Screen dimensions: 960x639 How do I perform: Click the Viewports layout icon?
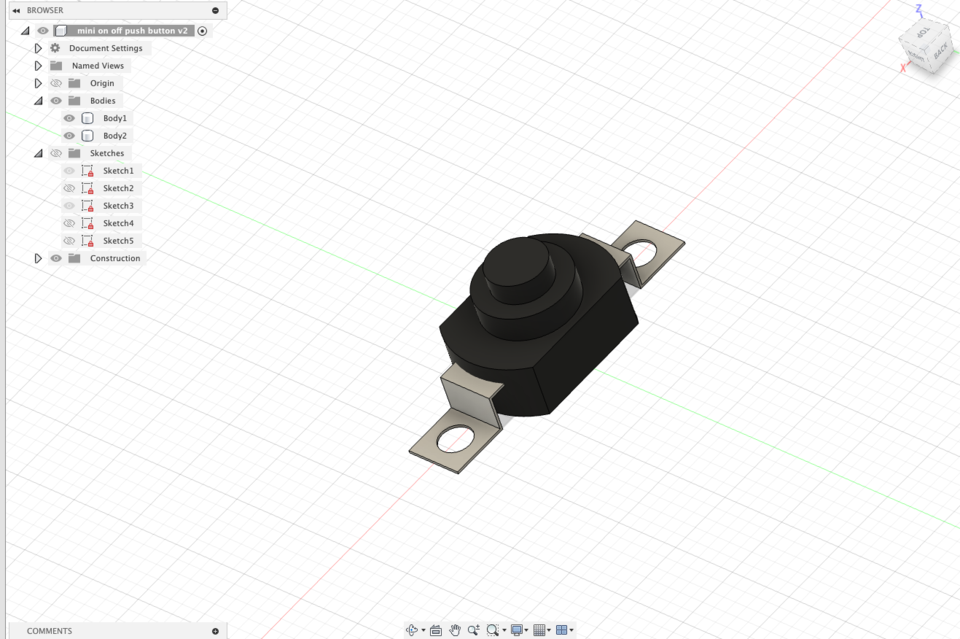coord(563,630)
